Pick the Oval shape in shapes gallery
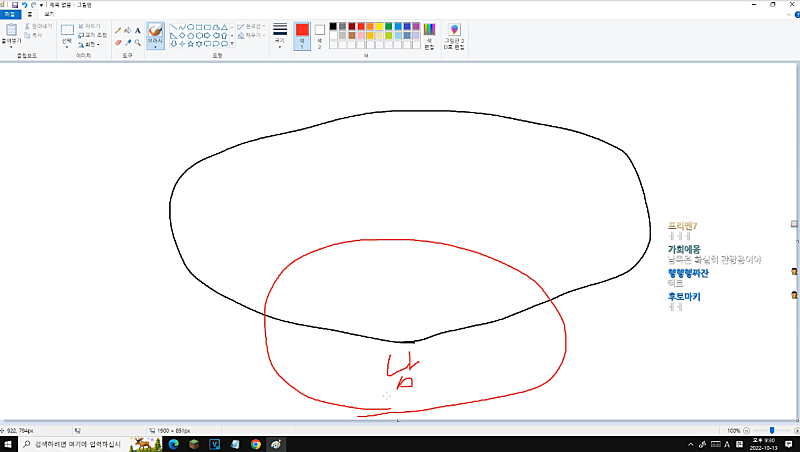 (x=190, y=27)
